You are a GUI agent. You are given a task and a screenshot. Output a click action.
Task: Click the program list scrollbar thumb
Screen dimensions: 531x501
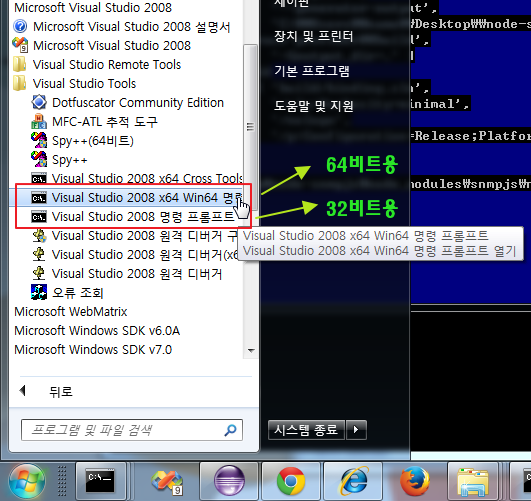[250, 127]
